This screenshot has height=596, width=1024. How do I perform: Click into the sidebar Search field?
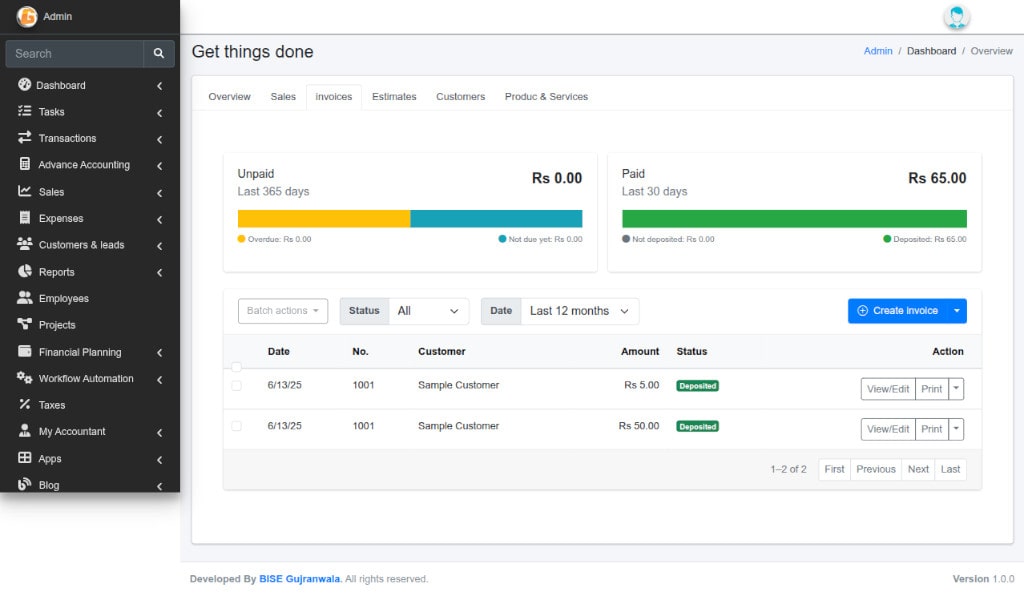coord(75,54)
